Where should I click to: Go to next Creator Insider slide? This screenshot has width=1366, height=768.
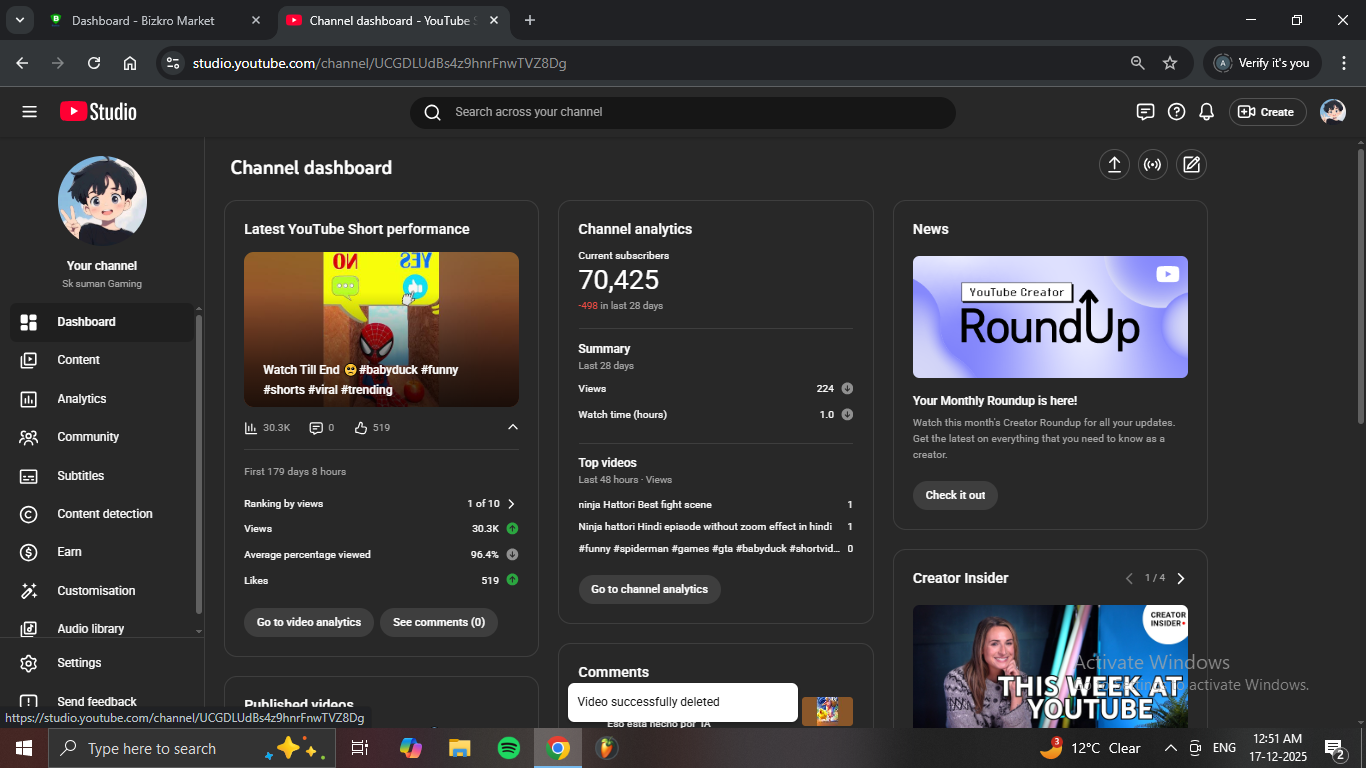pyautogui.click(x=1181, y=578)
